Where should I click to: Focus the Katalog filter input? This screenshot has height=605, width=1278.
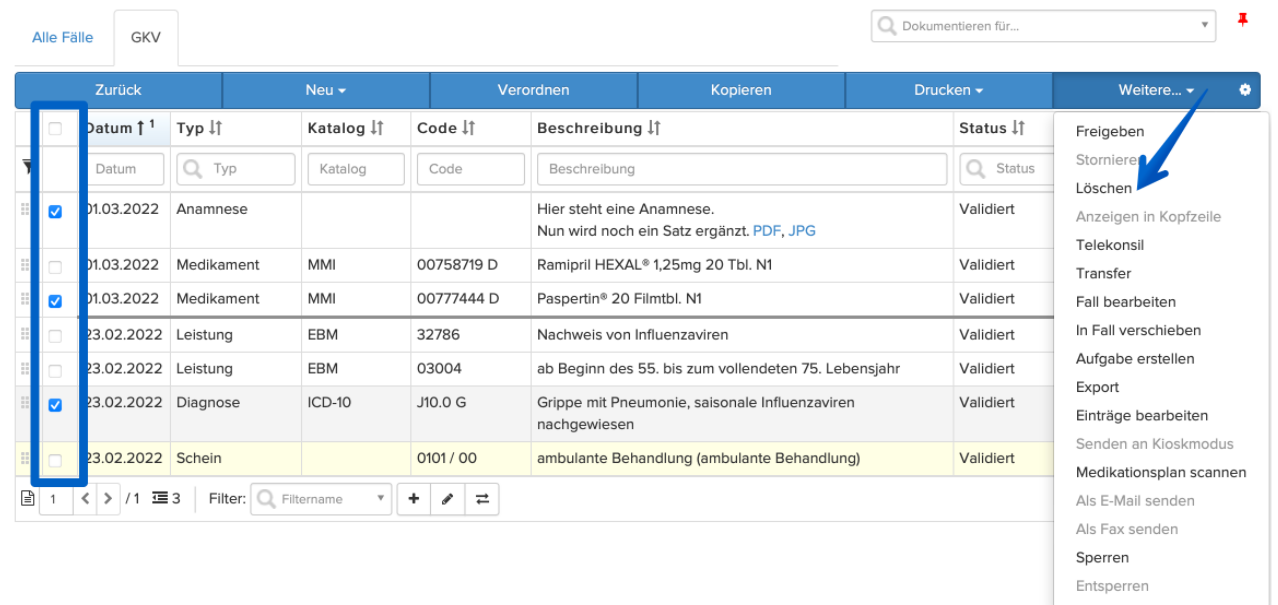point(356,169)
